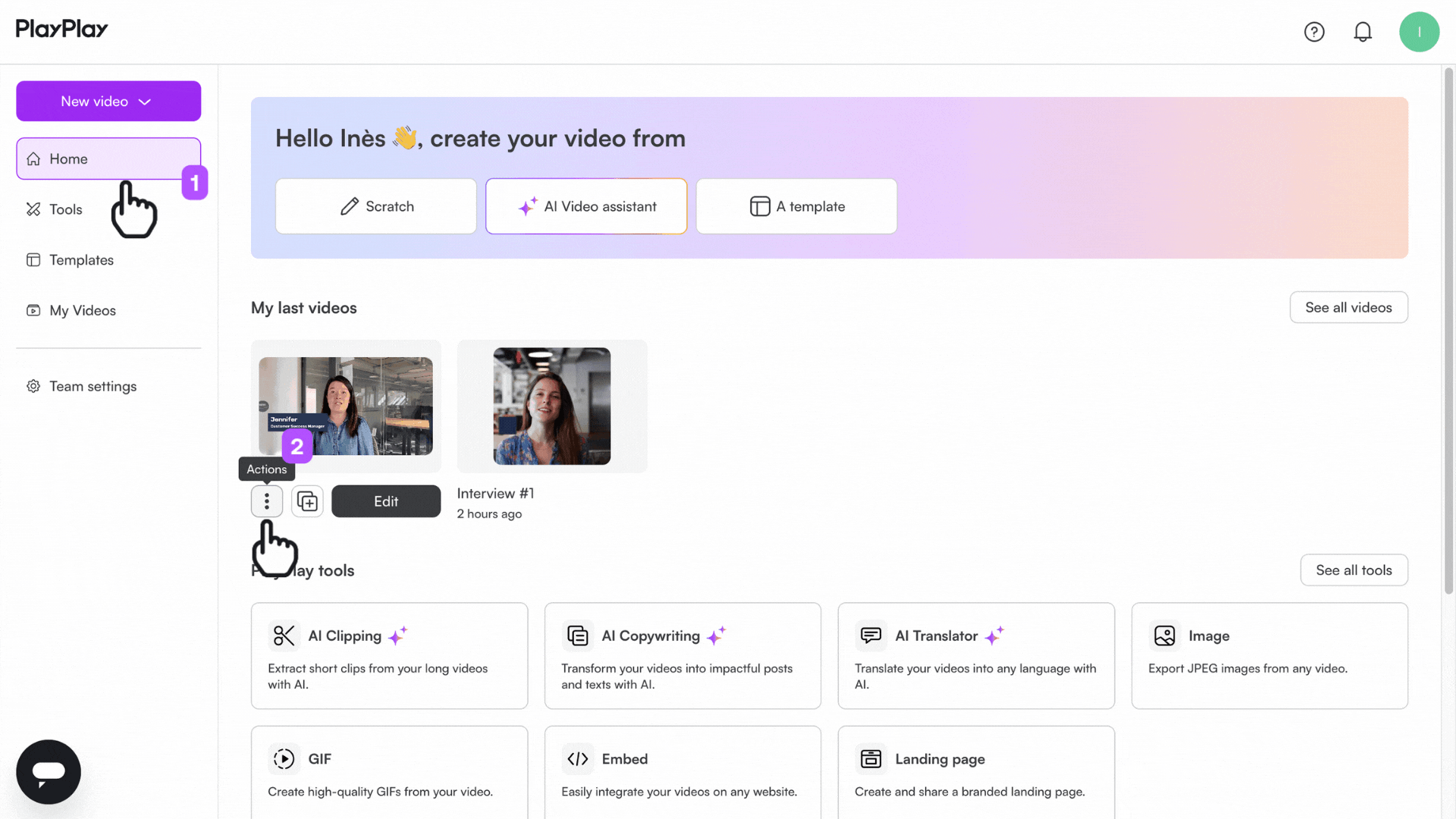The height and width of the screenshot is (819, 1456).
Task: Click the page vertical scrollbar
Action: [x=1448, y=331]
